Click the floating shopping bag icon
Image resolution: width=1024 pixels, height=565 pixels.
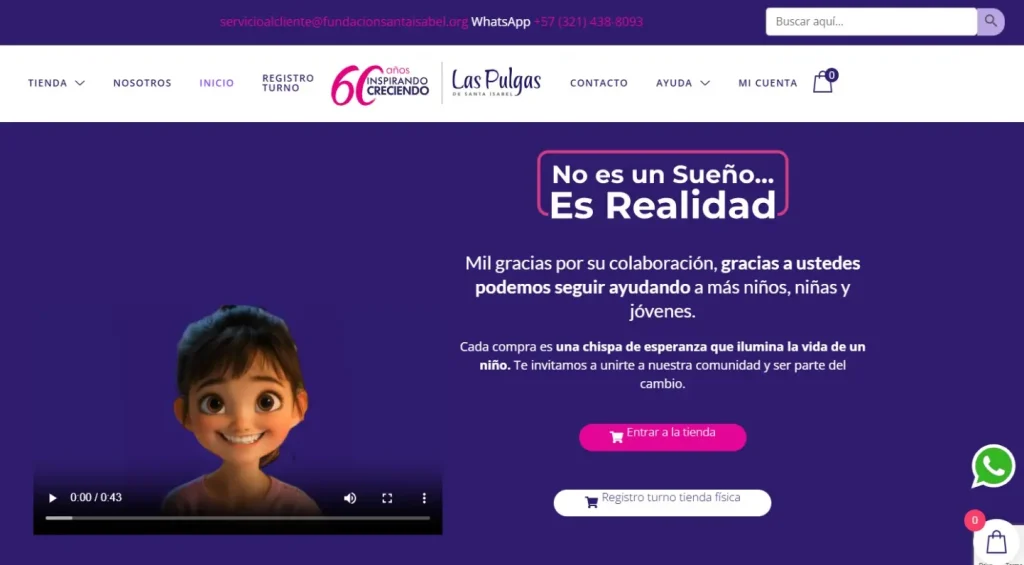coord(997,541)
